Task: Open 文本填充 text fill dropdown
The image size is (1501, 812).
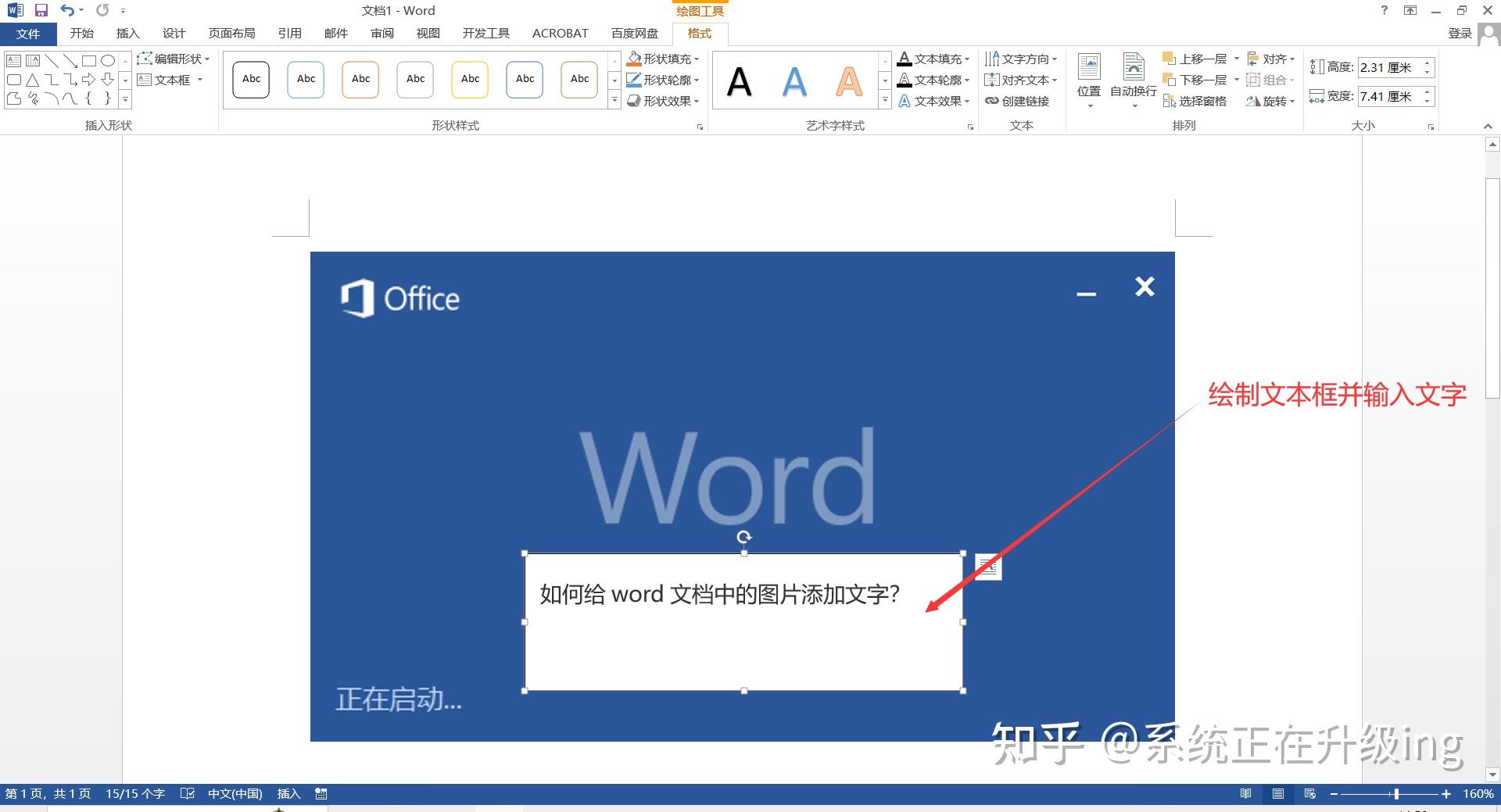Action: pos(933,59)
